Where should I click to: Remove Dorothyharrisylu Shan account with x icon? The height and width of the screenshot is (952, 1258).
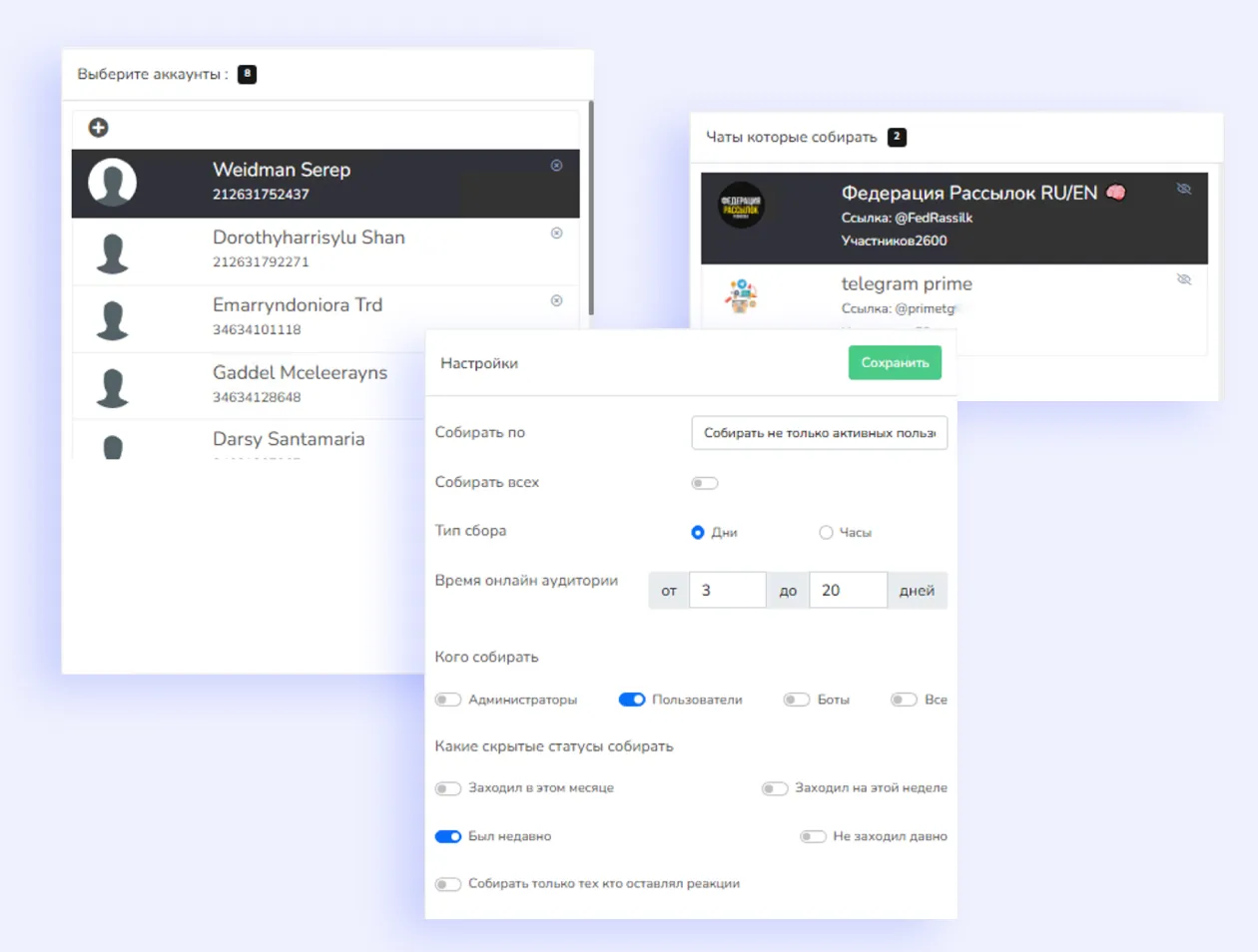coord(557,234)
